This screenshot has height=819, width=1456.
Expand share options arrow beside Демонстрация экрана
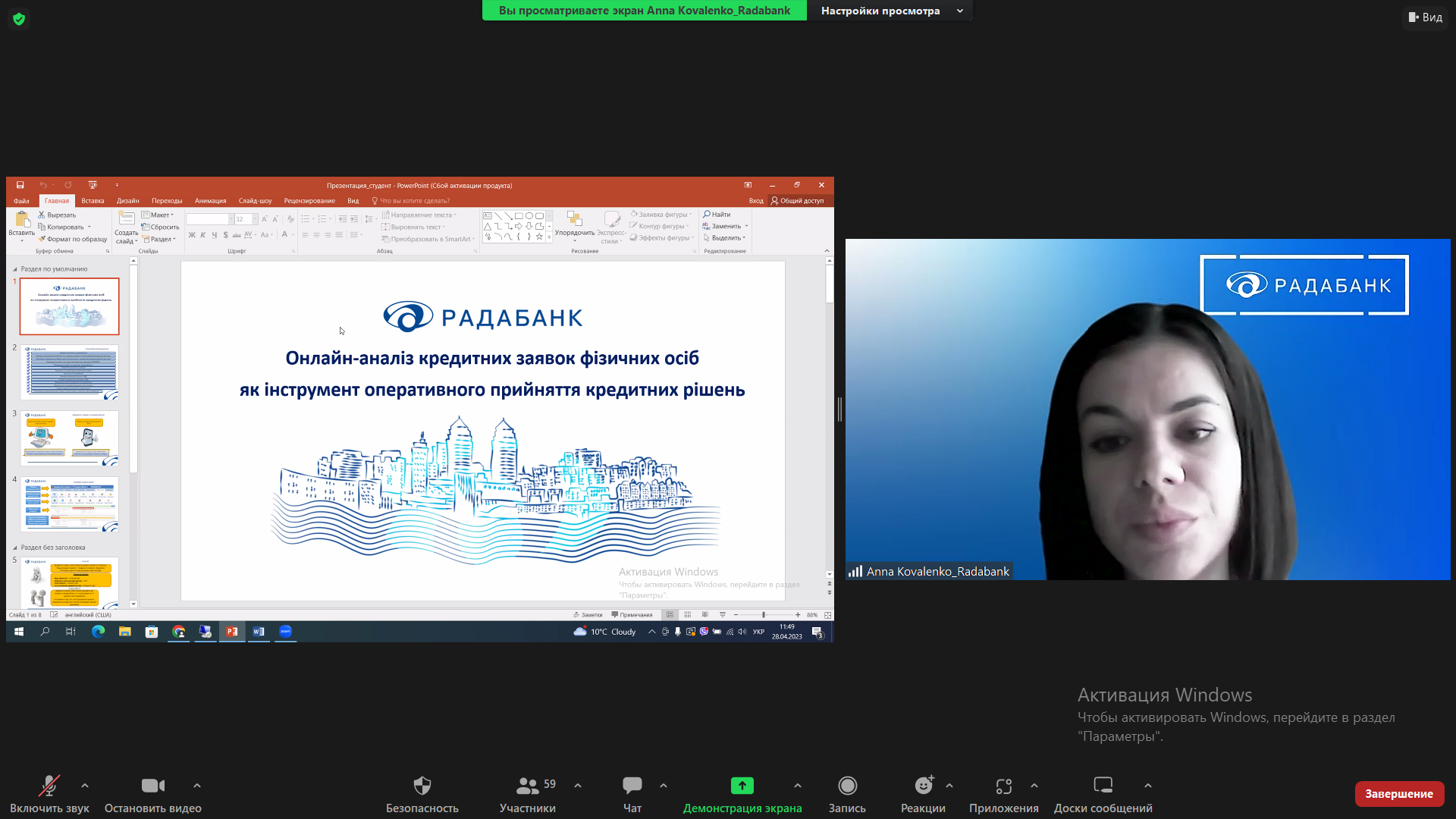coord(798,786)
